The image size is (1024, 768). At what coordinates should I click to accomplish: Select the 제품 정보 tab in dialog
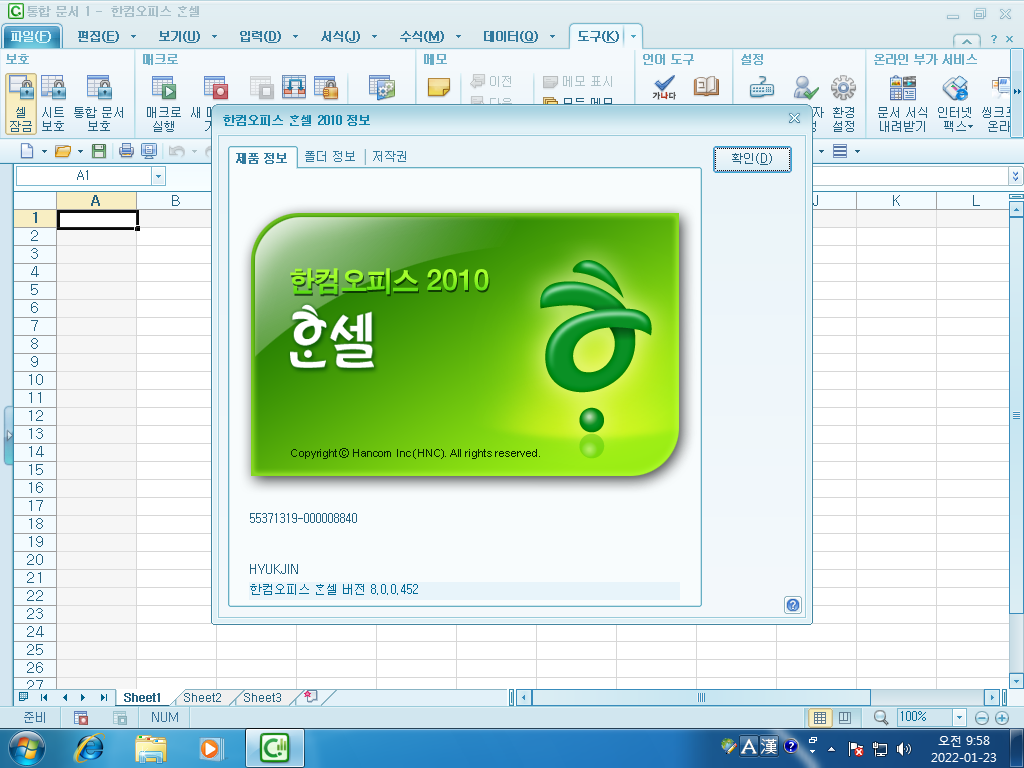(x=262, y=157)
